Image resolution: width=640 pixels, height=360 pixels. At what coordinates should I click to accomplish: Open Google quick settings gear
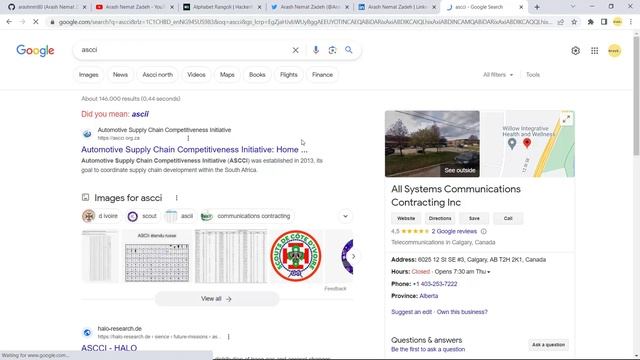point(576,51)
